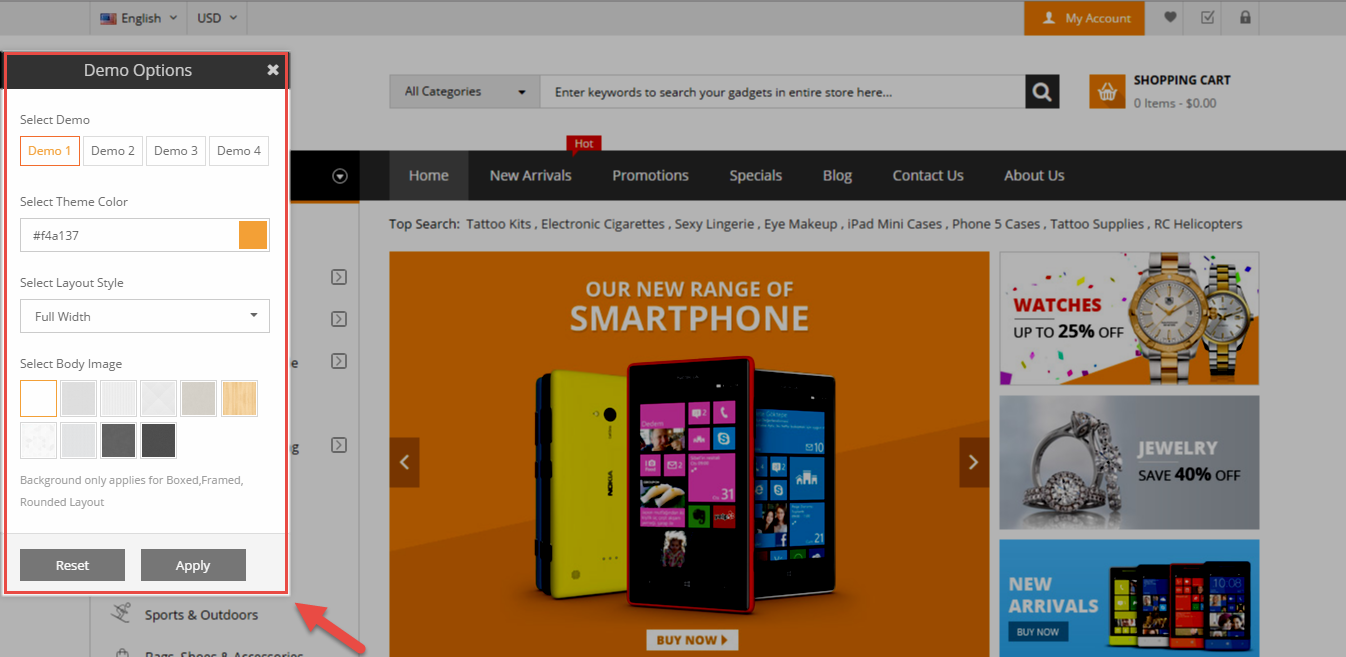1346x657 pixels.
Task: Open the Promotions menu item
Action: [x=650, y=176]
